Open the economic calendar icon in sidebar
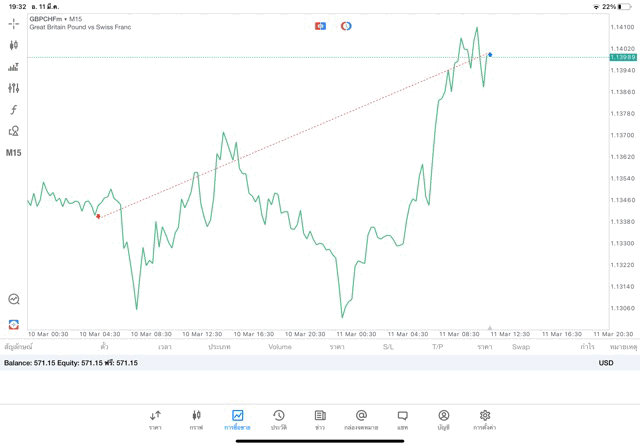Screen dimensions: 640x447 (14, 324)
